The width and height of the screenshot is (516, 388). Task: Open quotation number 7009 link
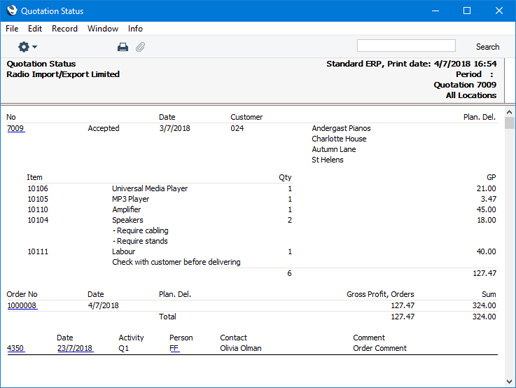tap(16, 128)
